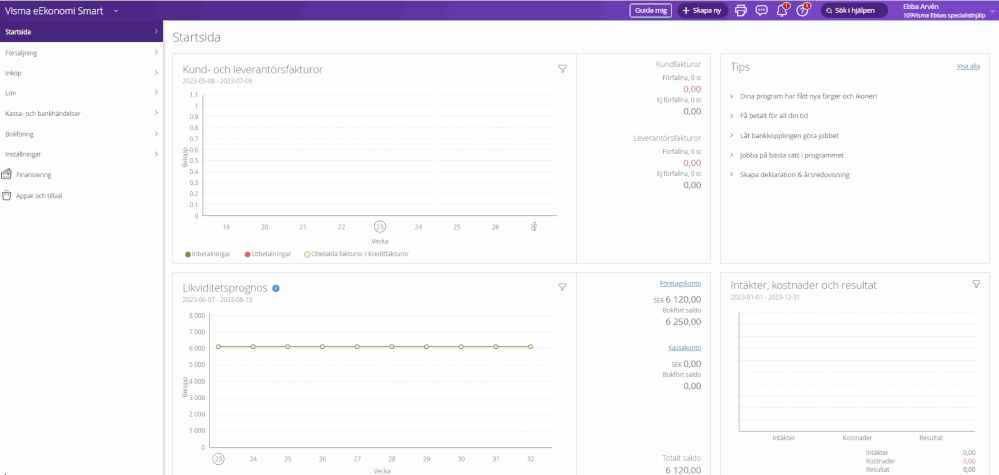Click the SEK 6 120,00 company account amount

pos(677,299)
